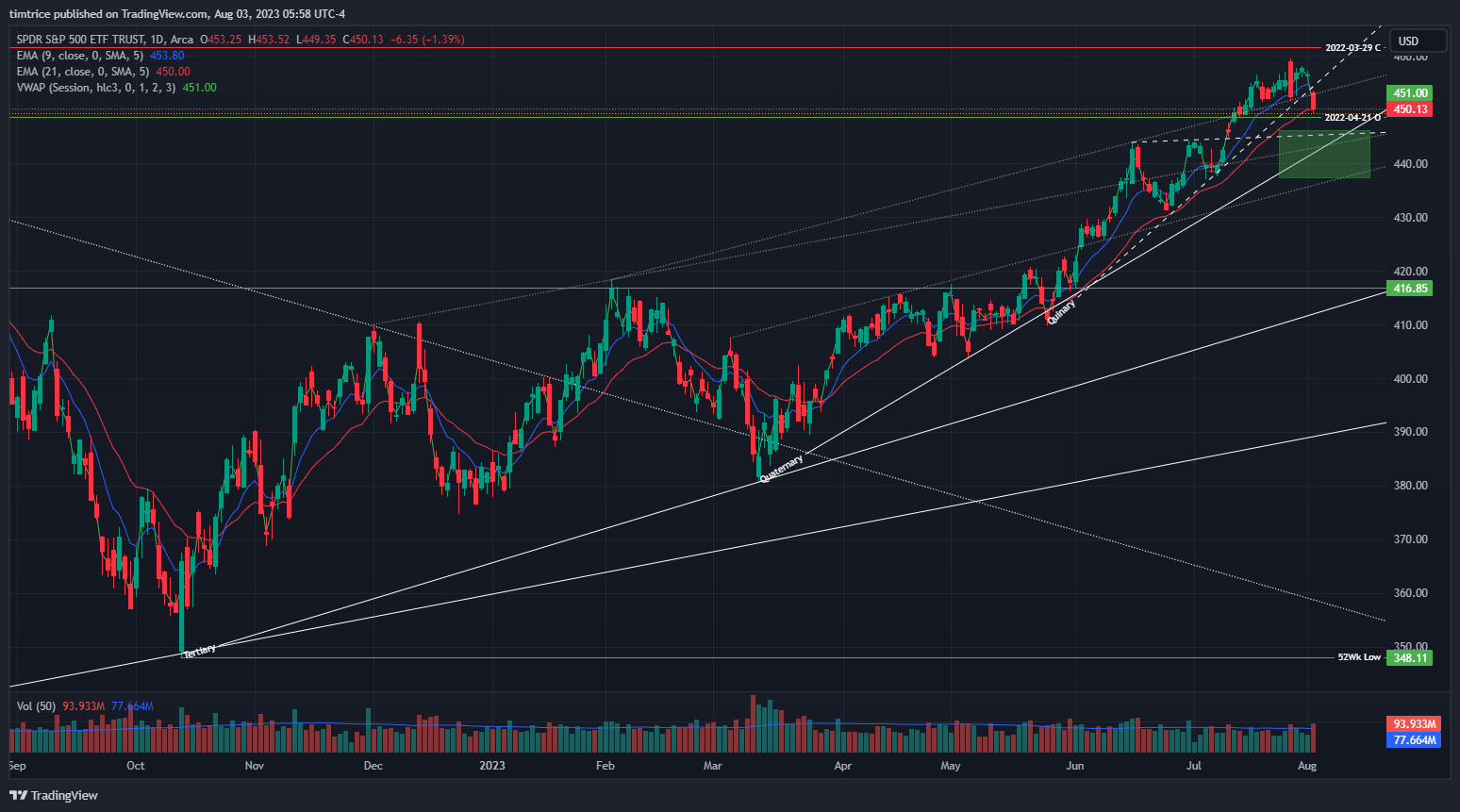Click the 430.00 price axis tick
This screenshot has height=812, width=1460.
[x=1411, y=218]
